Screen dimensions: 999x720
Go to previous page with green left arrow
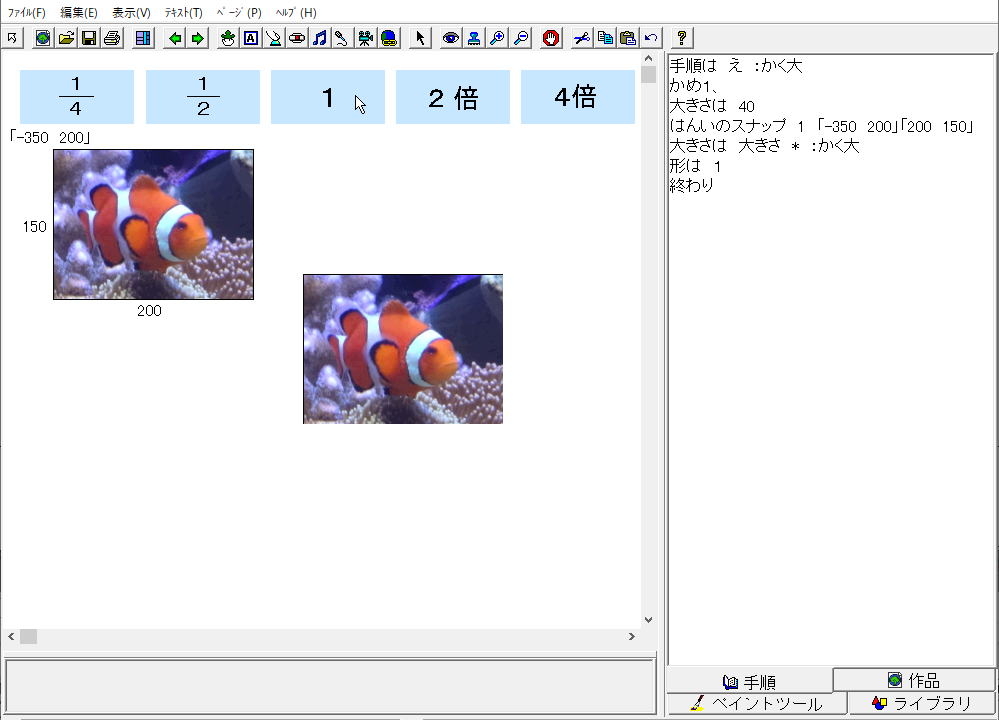(175, 38)
